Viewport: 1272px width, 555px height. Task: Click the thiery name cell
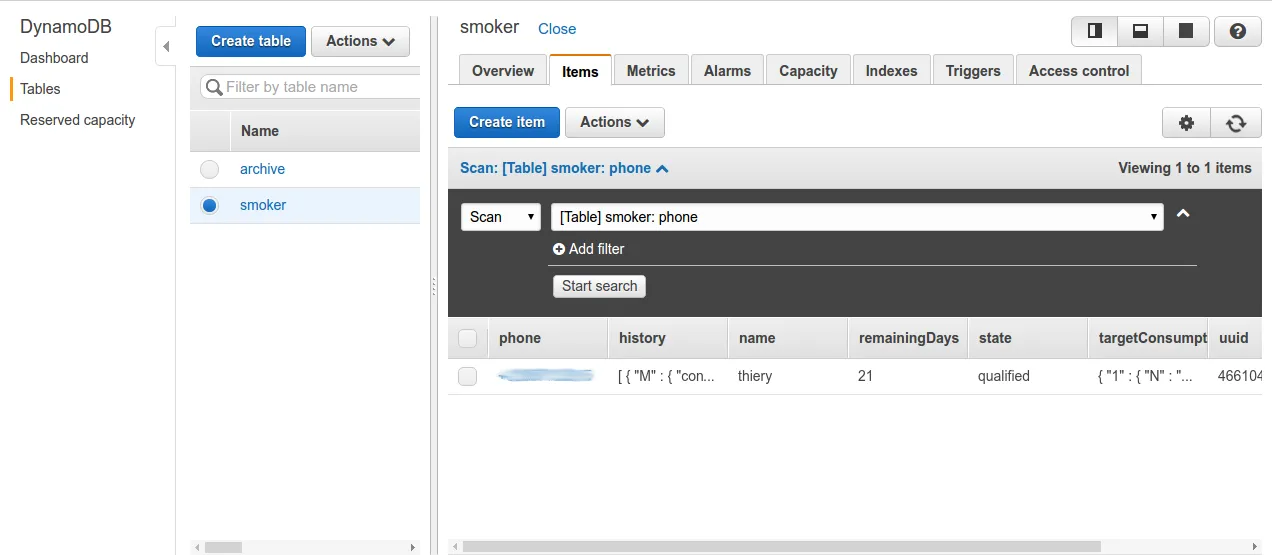pos(755,376)
